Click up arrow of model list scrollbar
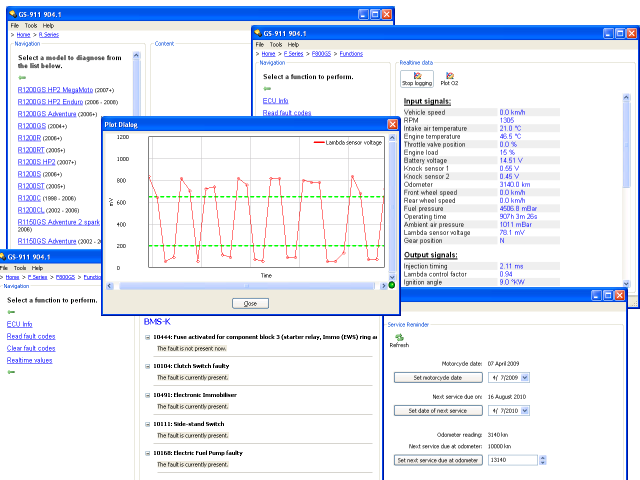Screen dimensions: 640x480 tap(136, 55)
